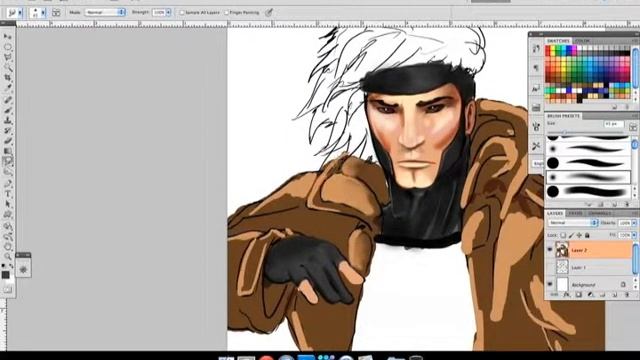Show Layer 1 visibility box
This screenshot has width=640, height=360.
coord(550,267)
